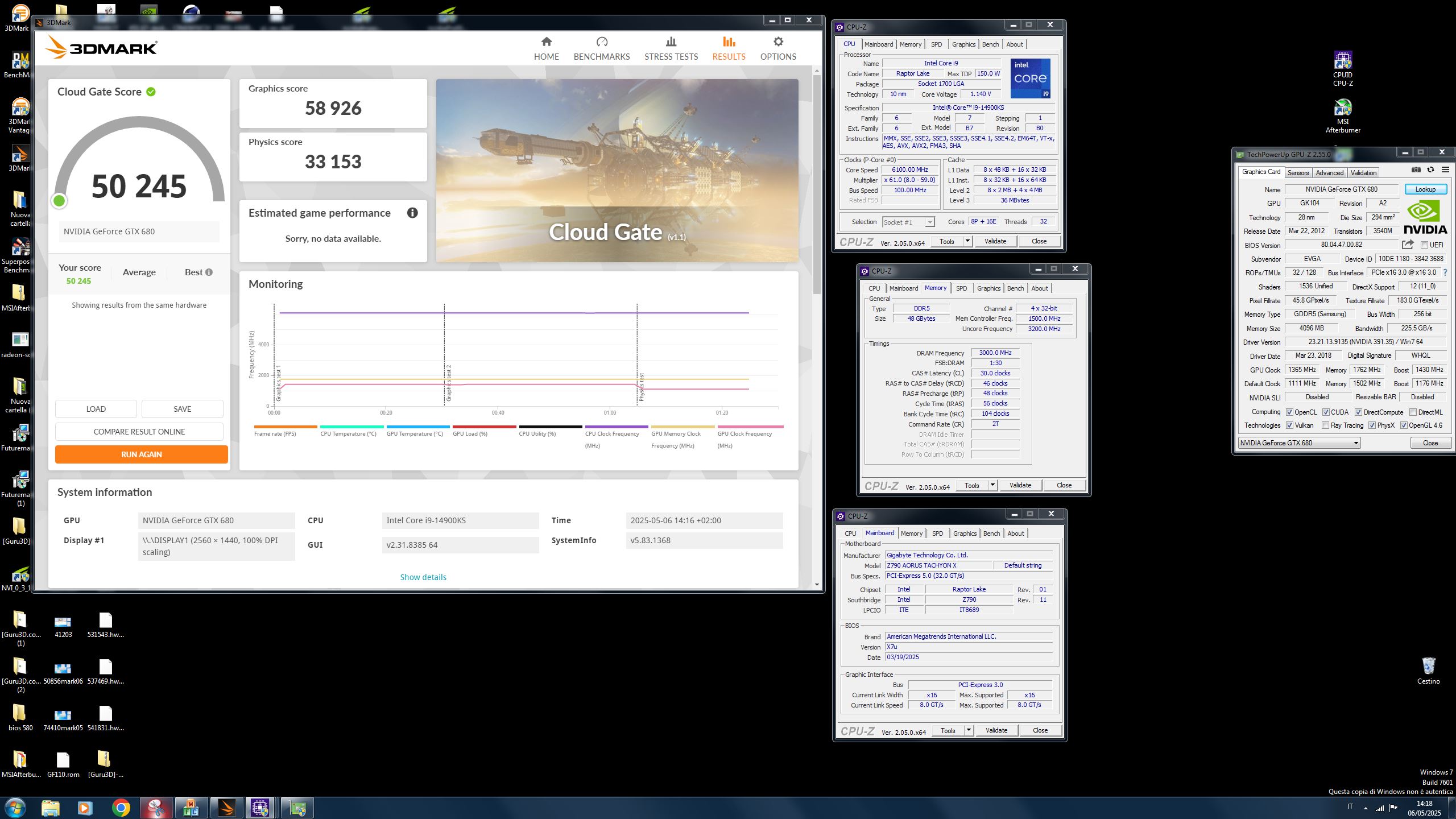This screenshot has height=819, width=1456.
Task: Click the BIOS export share icon in GPU-Z
Action: (1408, 245)
